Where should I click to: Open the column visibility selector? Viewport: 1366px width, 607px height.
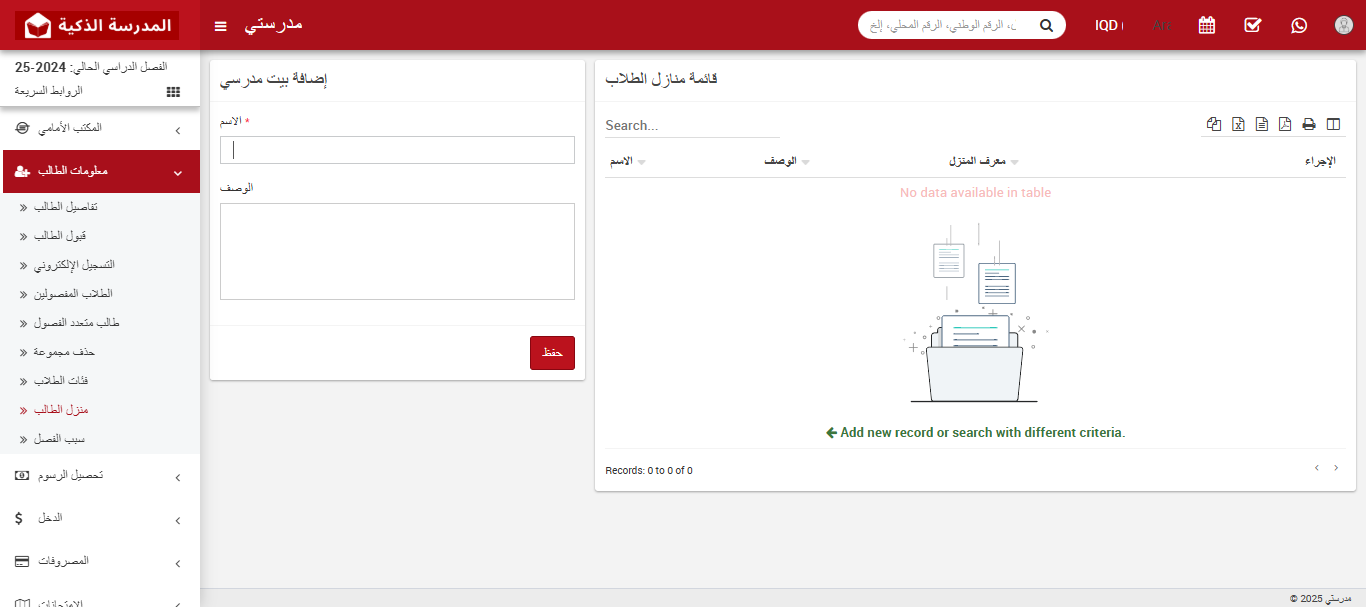pyautogui.click(x=1333, y=124)
